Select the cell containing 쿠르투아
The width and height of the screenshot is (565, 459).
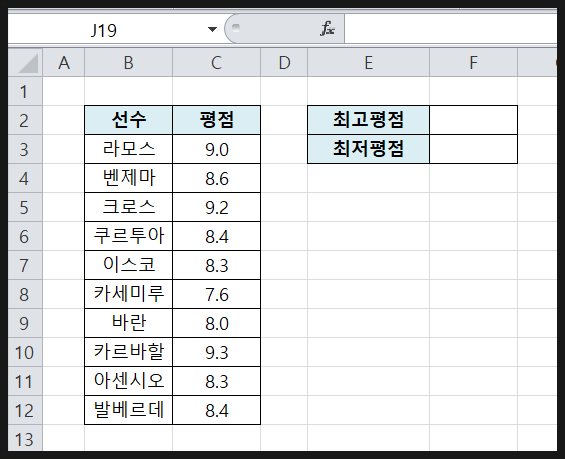(x=129, y=236)
